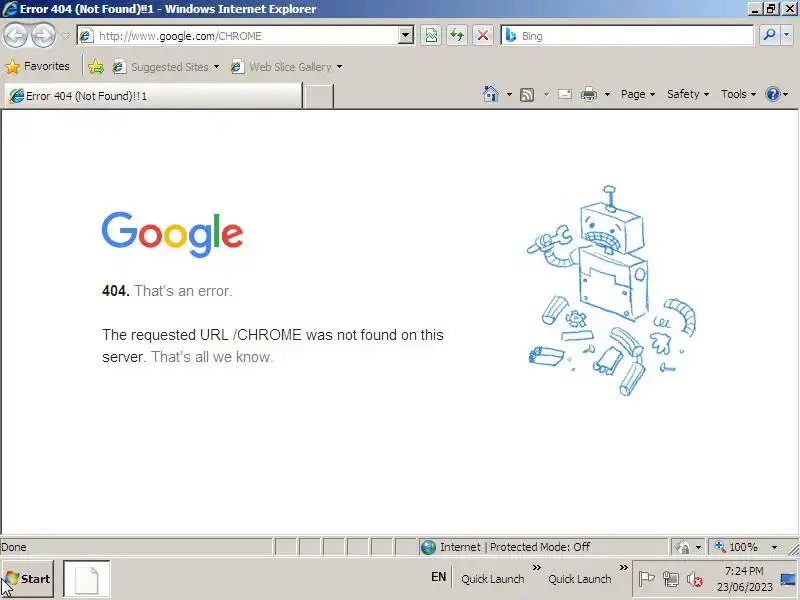Open search provider options dropdown

[786, 35]
